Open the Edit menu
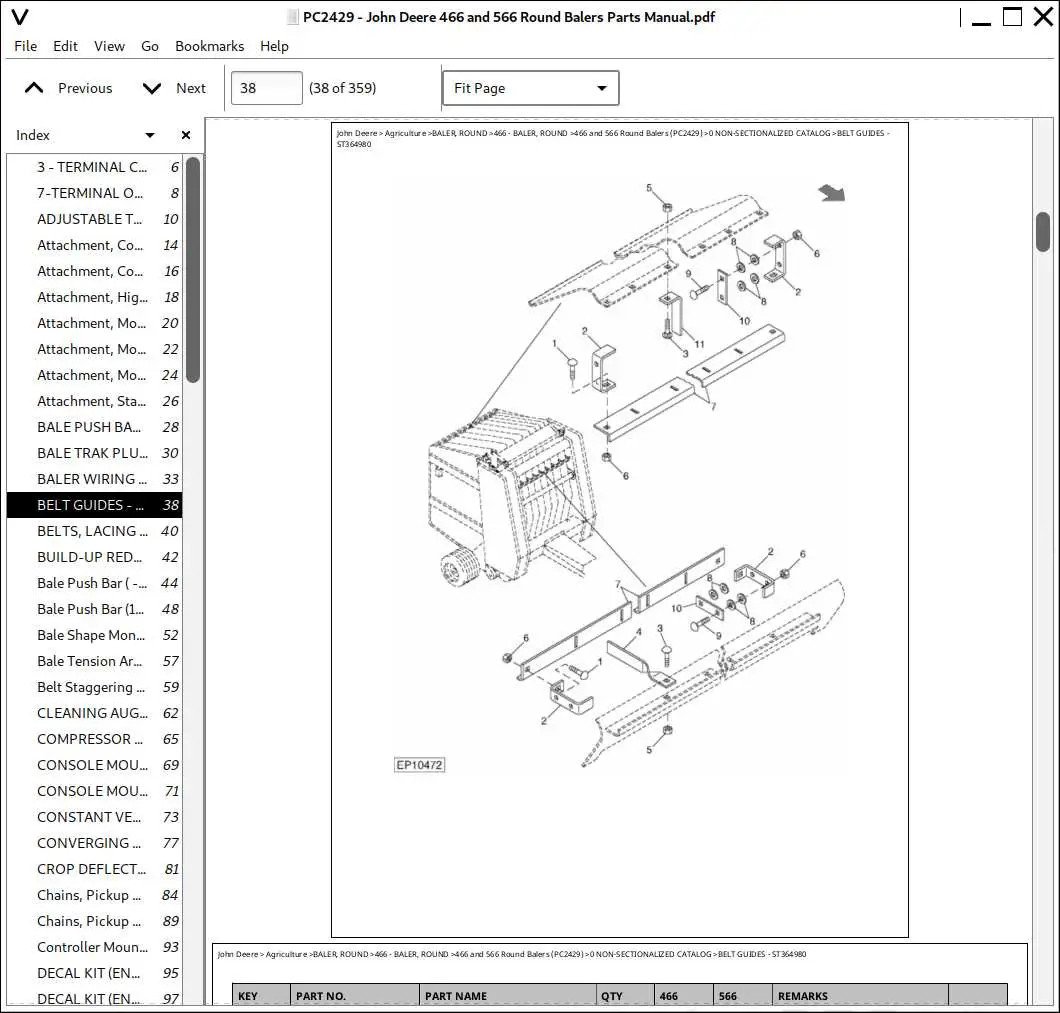 coord(66,46)
